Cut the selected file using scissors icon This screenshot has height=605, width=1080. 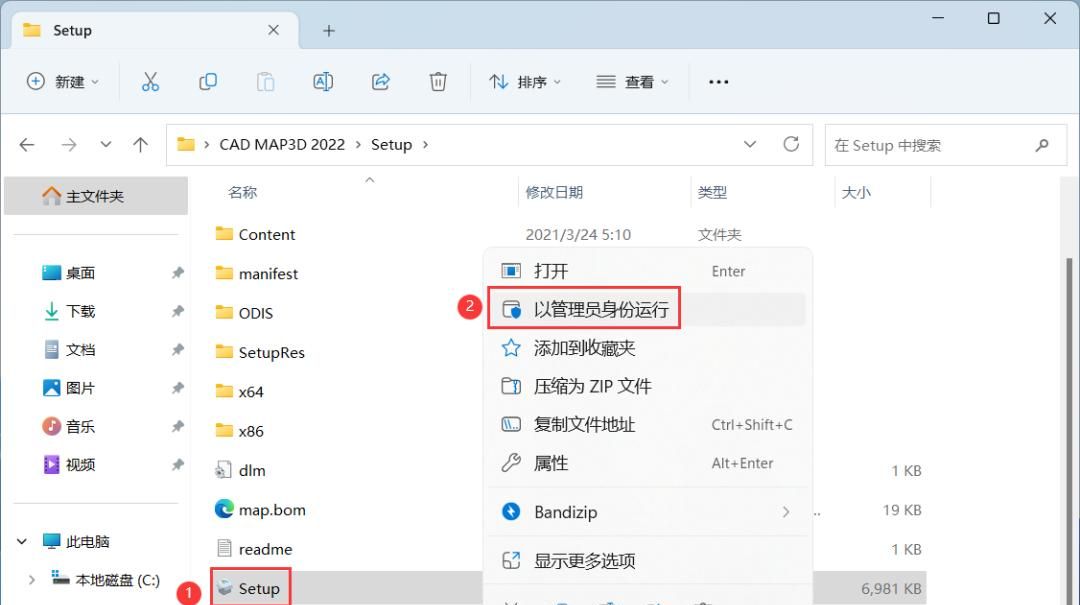point(151,81)
